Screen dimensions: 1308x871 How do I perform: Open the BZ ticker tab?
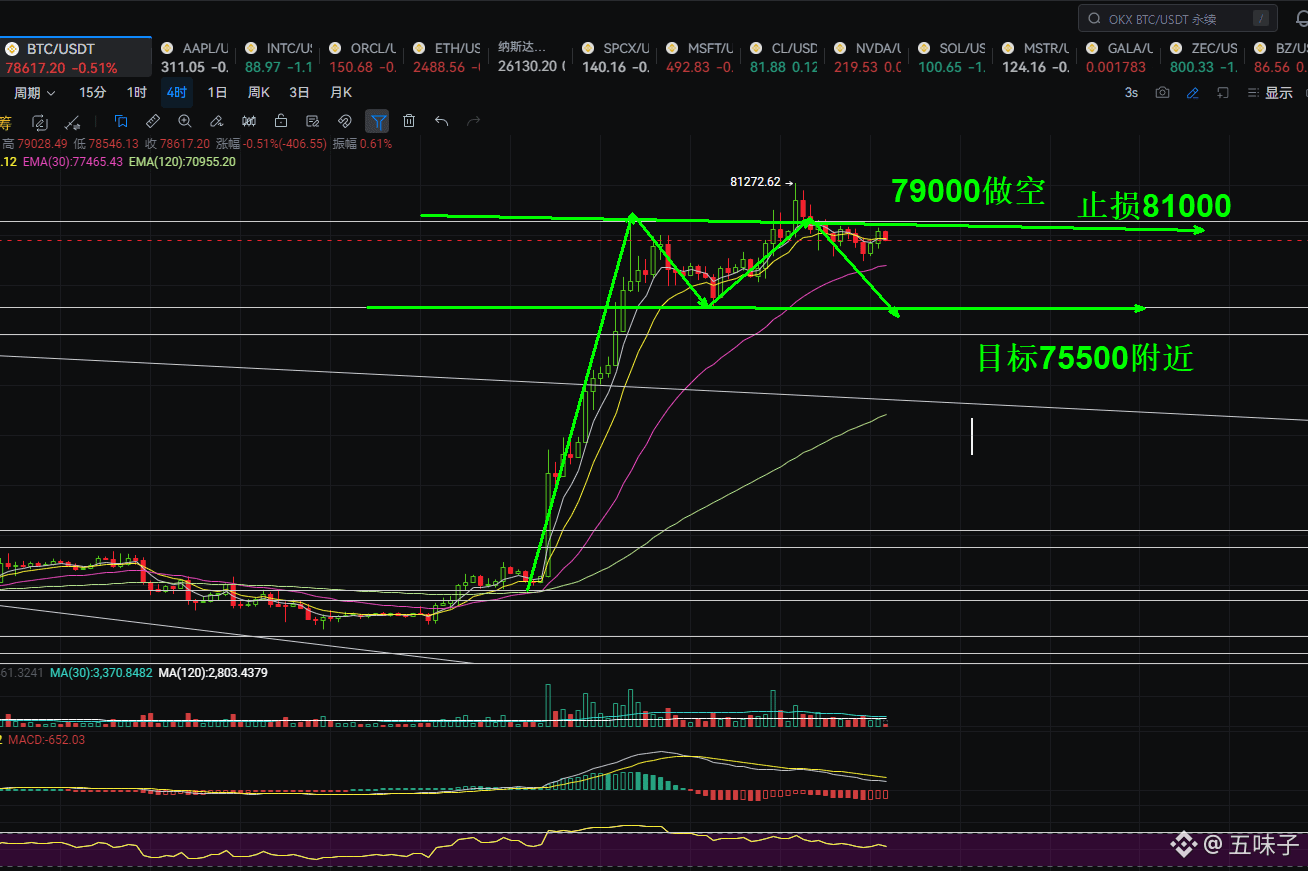pos(1278,57)
